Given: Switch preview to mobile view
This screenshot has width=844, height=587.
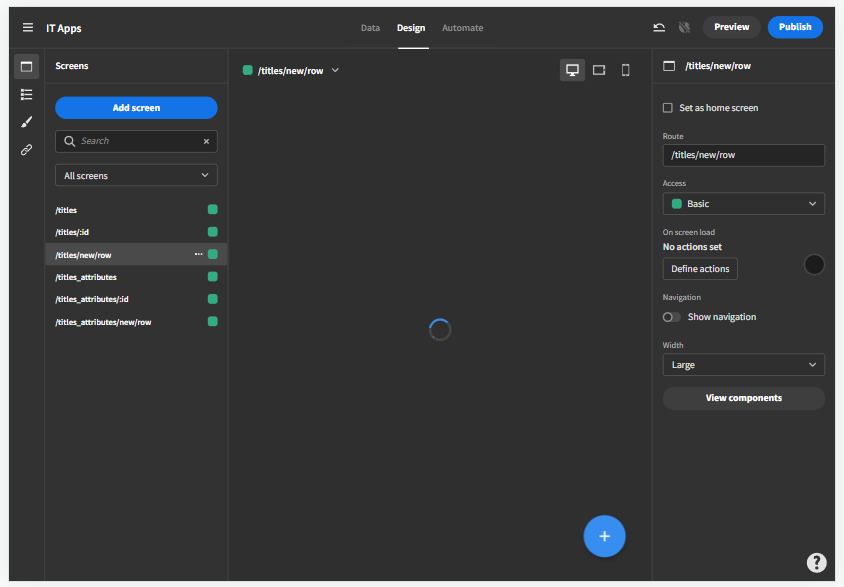Looking at the screenshot, I should (x=624, y=70).
